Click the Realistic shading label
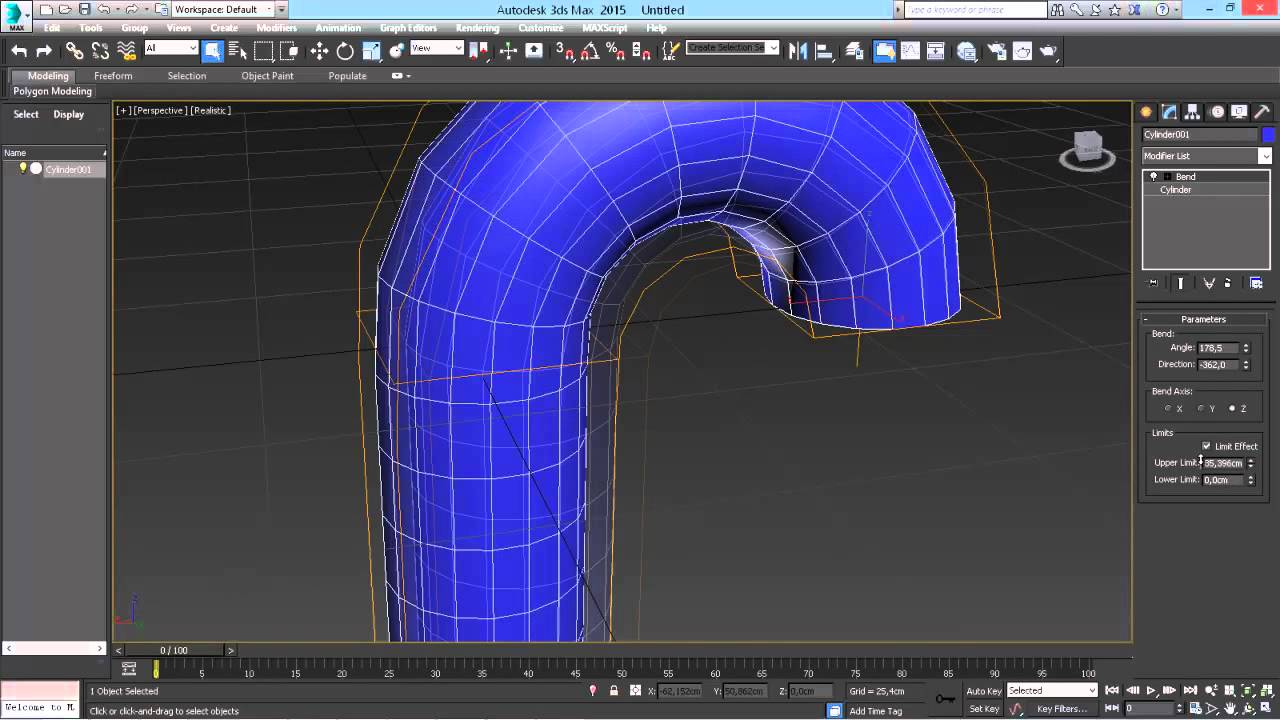This screenshot has height=720, width=1280. coord(211,110)
